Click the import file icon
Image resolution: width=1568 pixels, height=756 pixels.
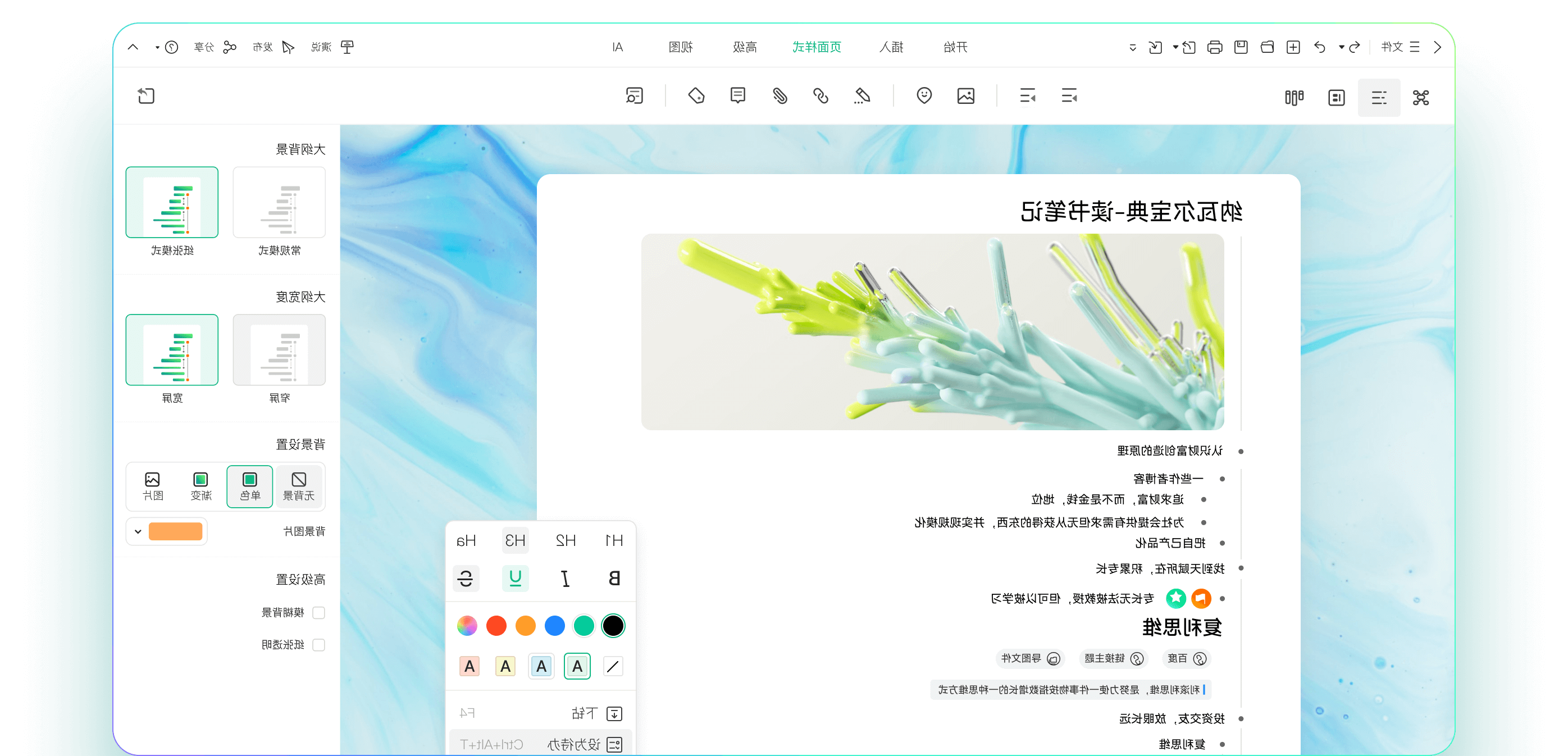(x=1155, y=47)
